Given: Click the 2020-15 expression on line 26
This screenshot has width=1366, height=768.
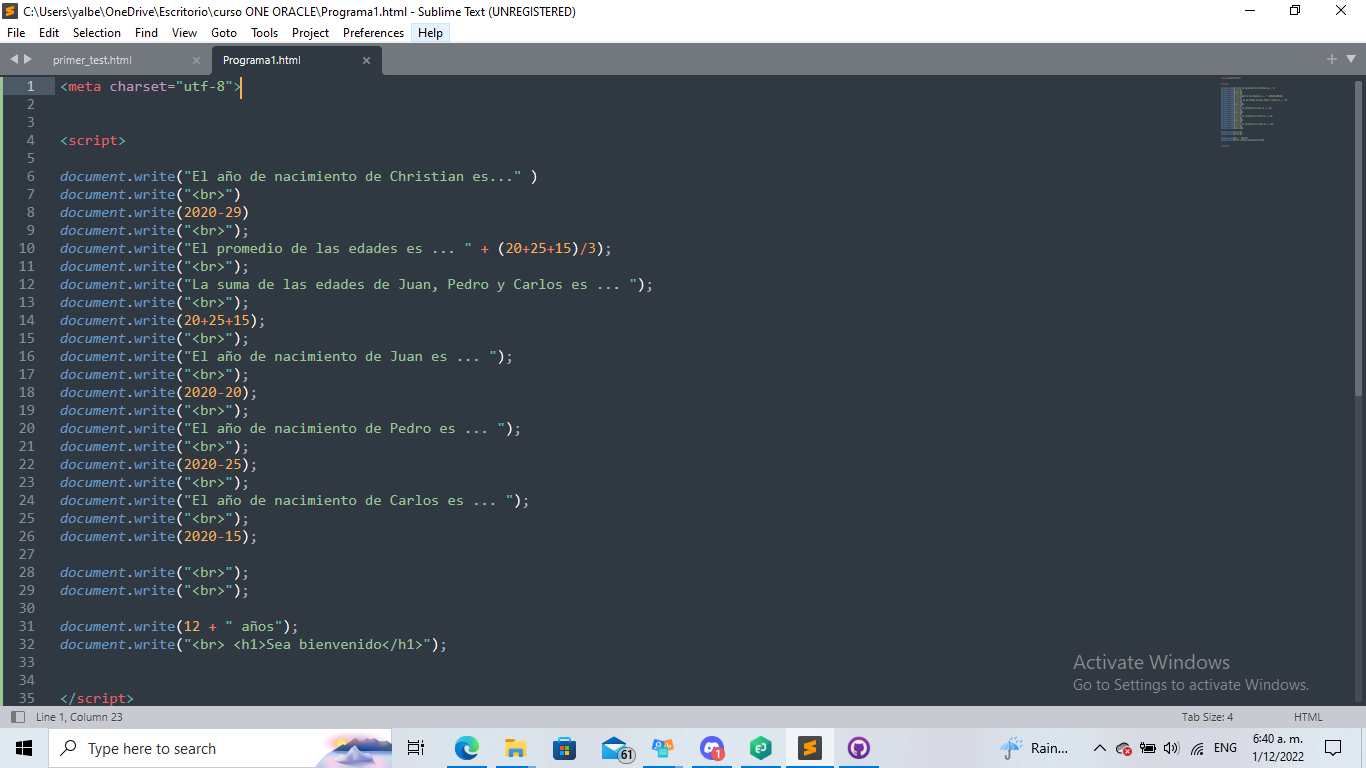Looking at the screenshot, I should tap(212, 536).
